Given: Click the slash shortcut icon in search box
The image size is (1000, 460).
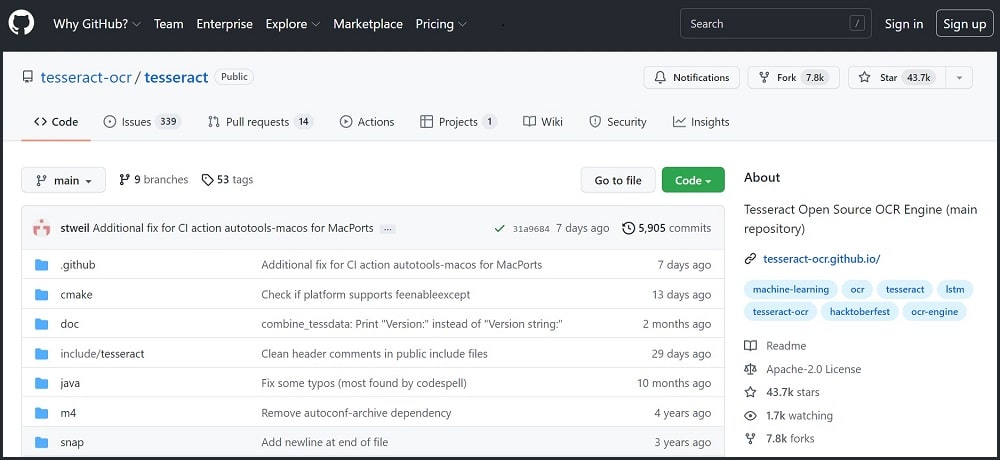Looking at the screenshot, I should tap(857, 24).
